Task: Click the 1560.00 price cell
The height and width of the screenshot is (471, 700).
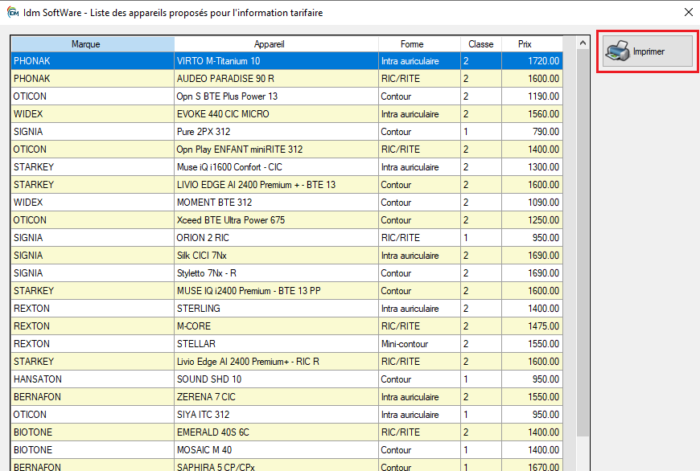Action: (x=532, y=114)
